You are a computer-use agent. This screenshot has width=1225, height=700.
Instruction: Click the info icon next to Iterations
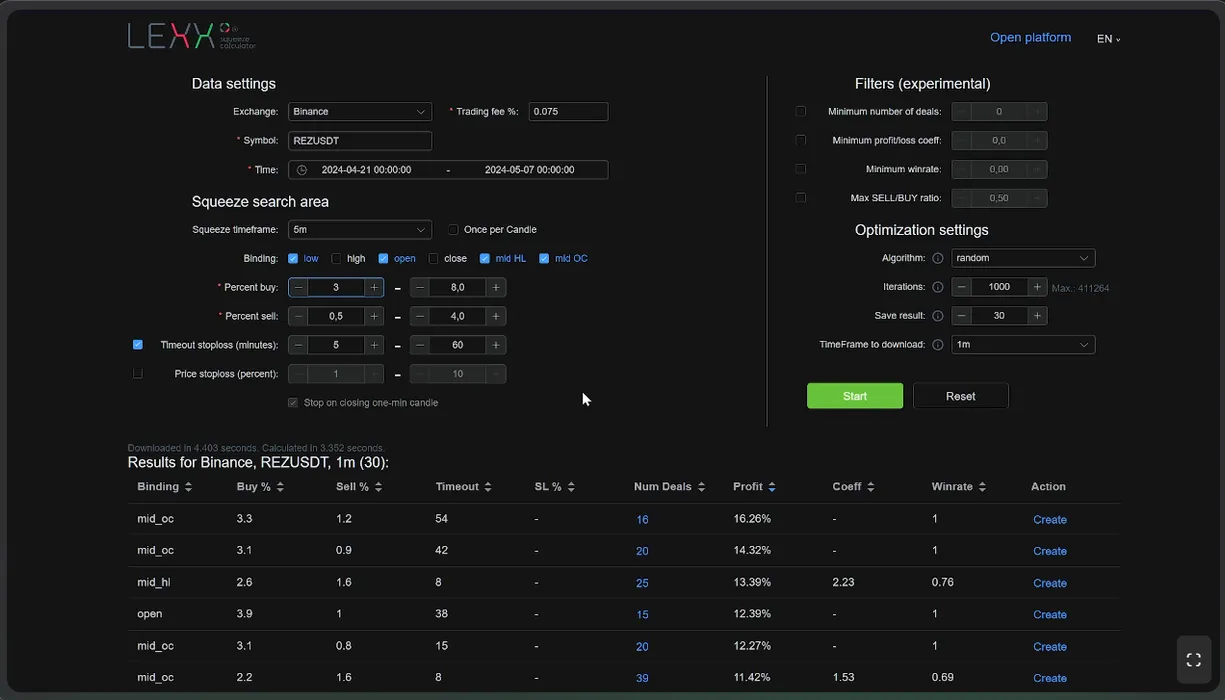coord(938,287)
